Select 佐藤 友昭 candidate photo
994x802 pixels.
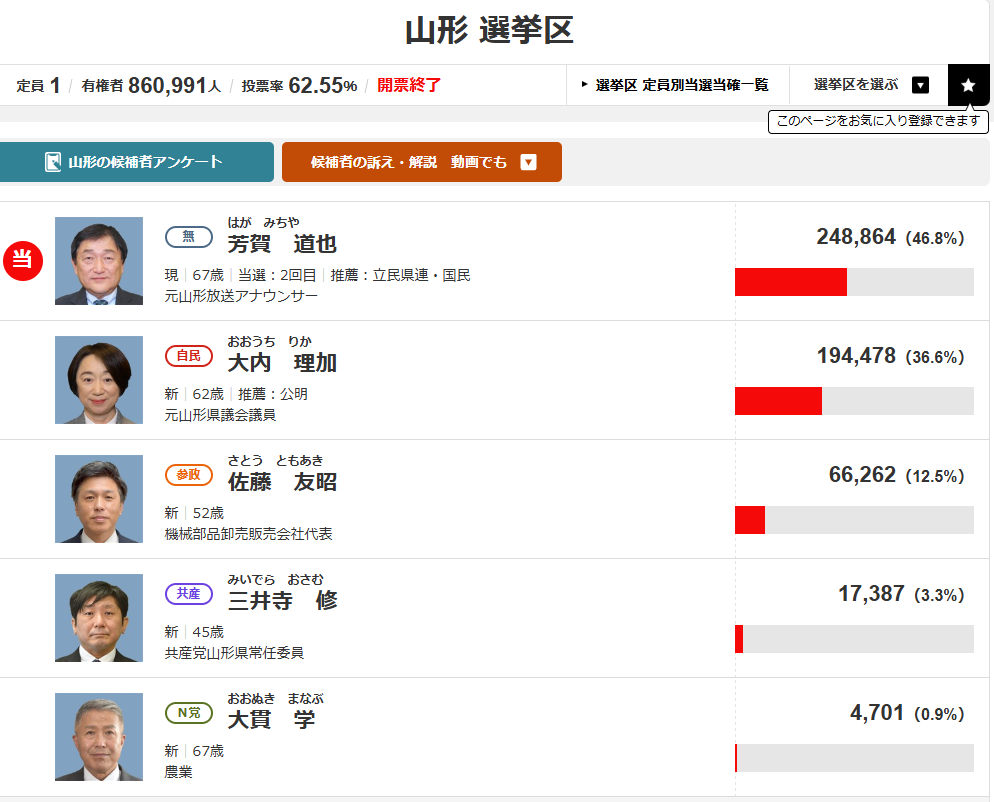point(99,499)
